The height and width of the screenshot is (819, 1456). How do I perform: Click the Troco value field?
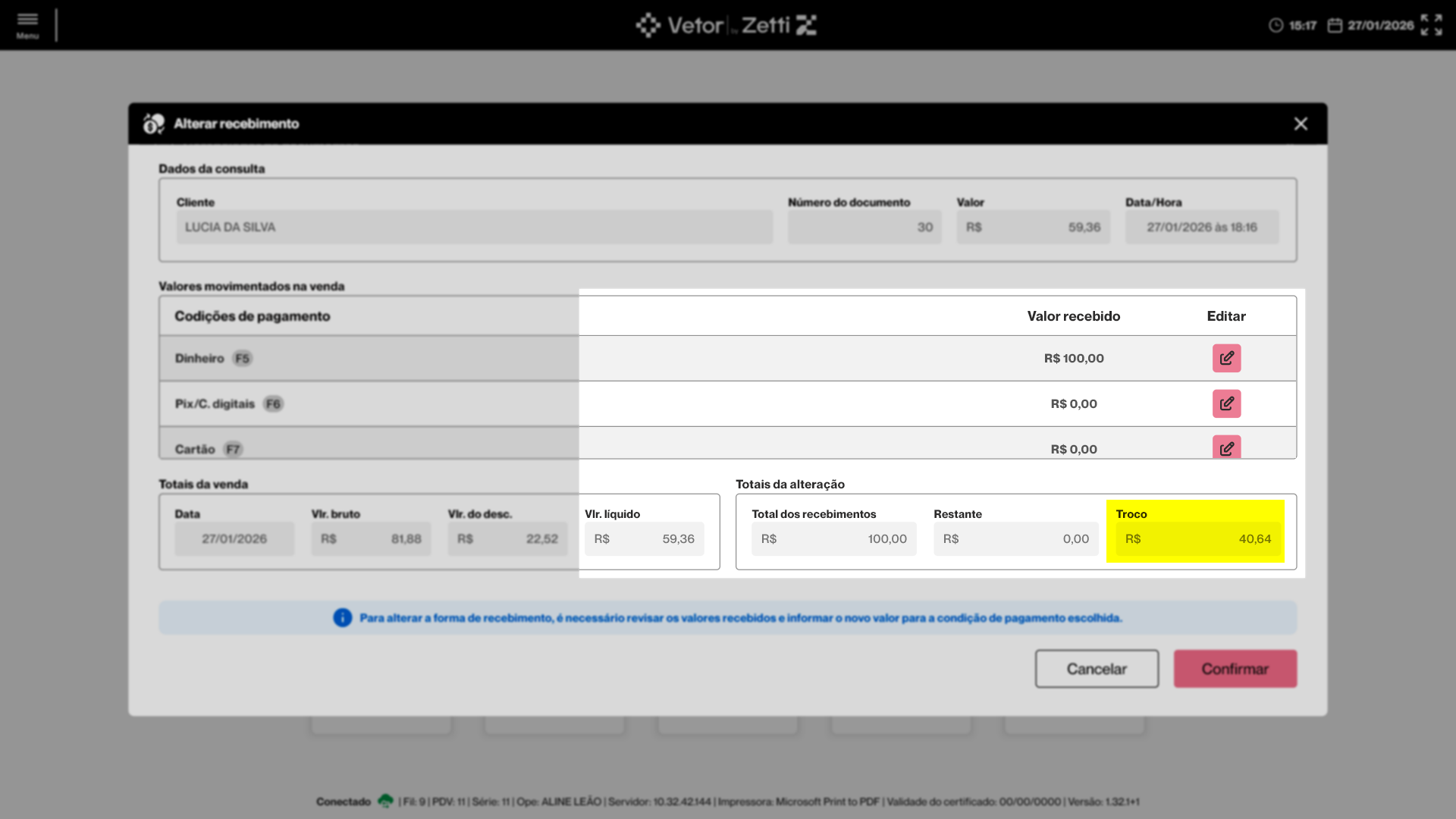[x=1197, y=539]
